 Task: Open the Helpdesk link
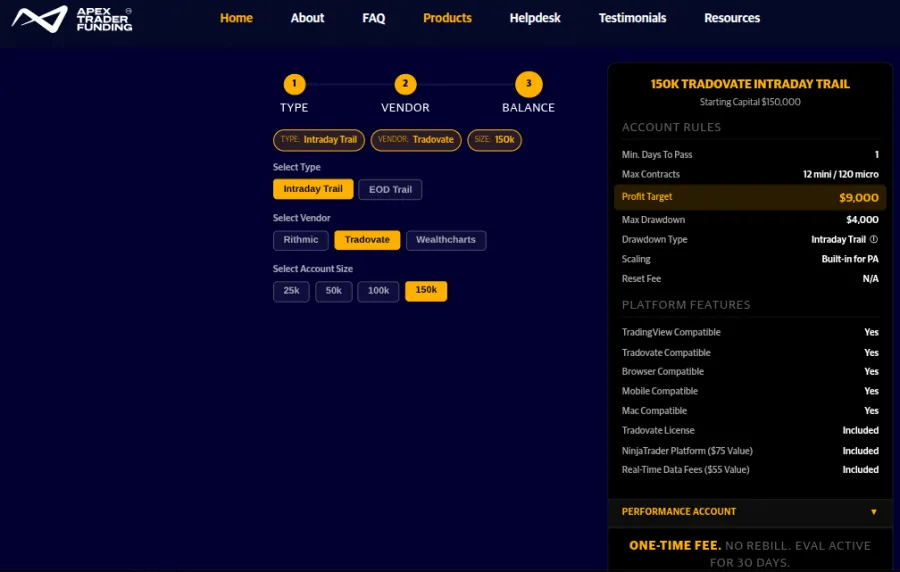coord(535,18)
